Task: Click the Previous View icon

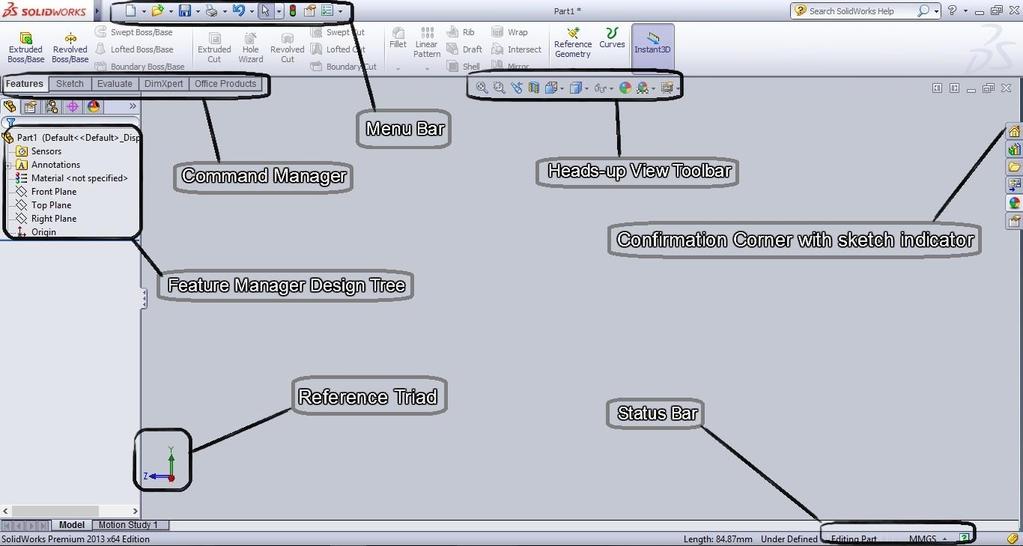Action: click(x=517, y=87)
